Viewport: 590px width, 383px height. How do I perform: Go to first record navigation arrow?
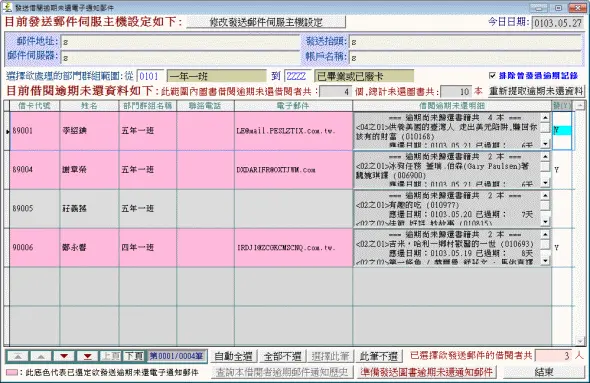[18, 356]
